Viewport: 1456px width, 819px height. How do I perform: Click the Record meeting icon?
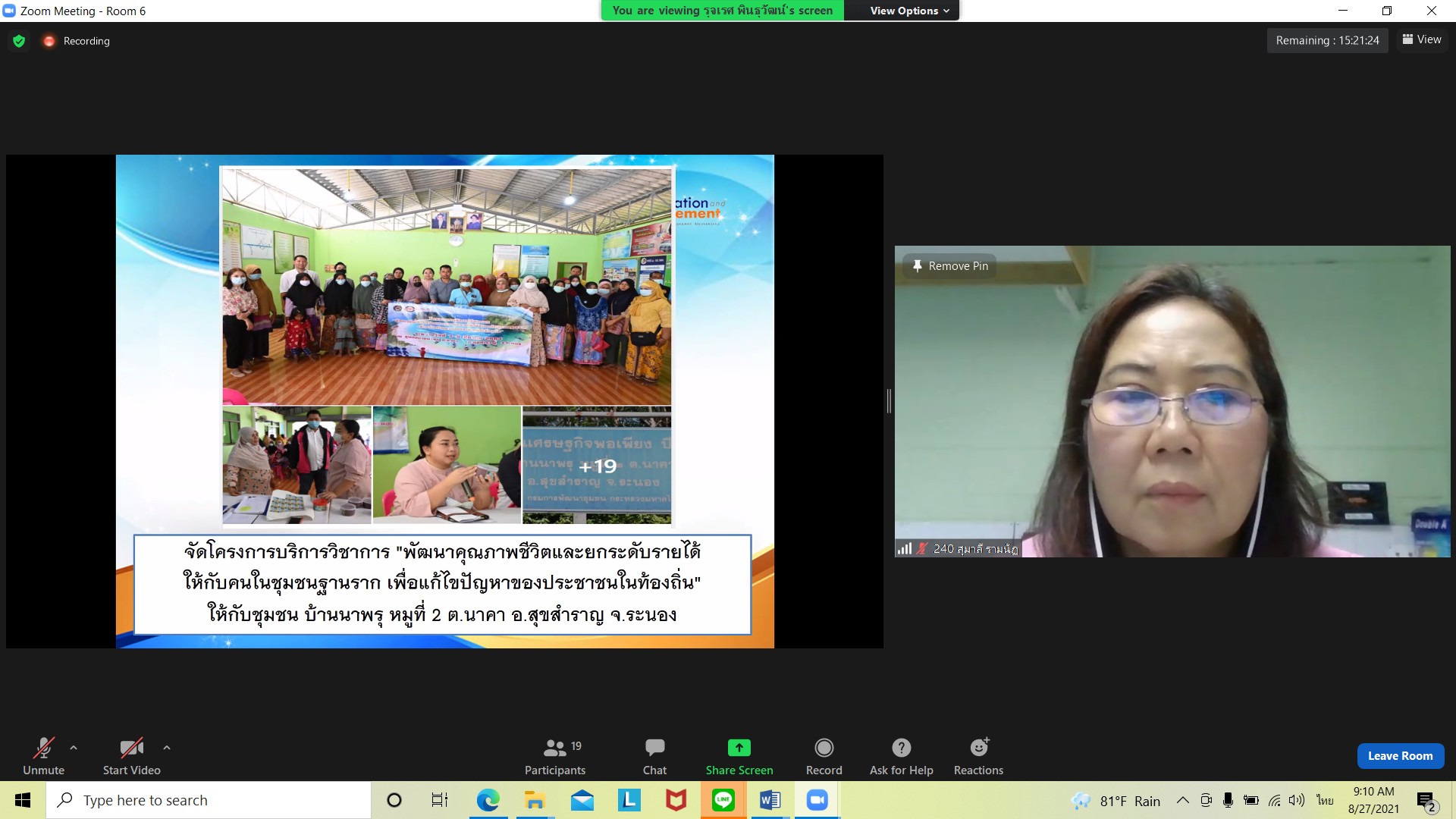click(x=824, y=748)
